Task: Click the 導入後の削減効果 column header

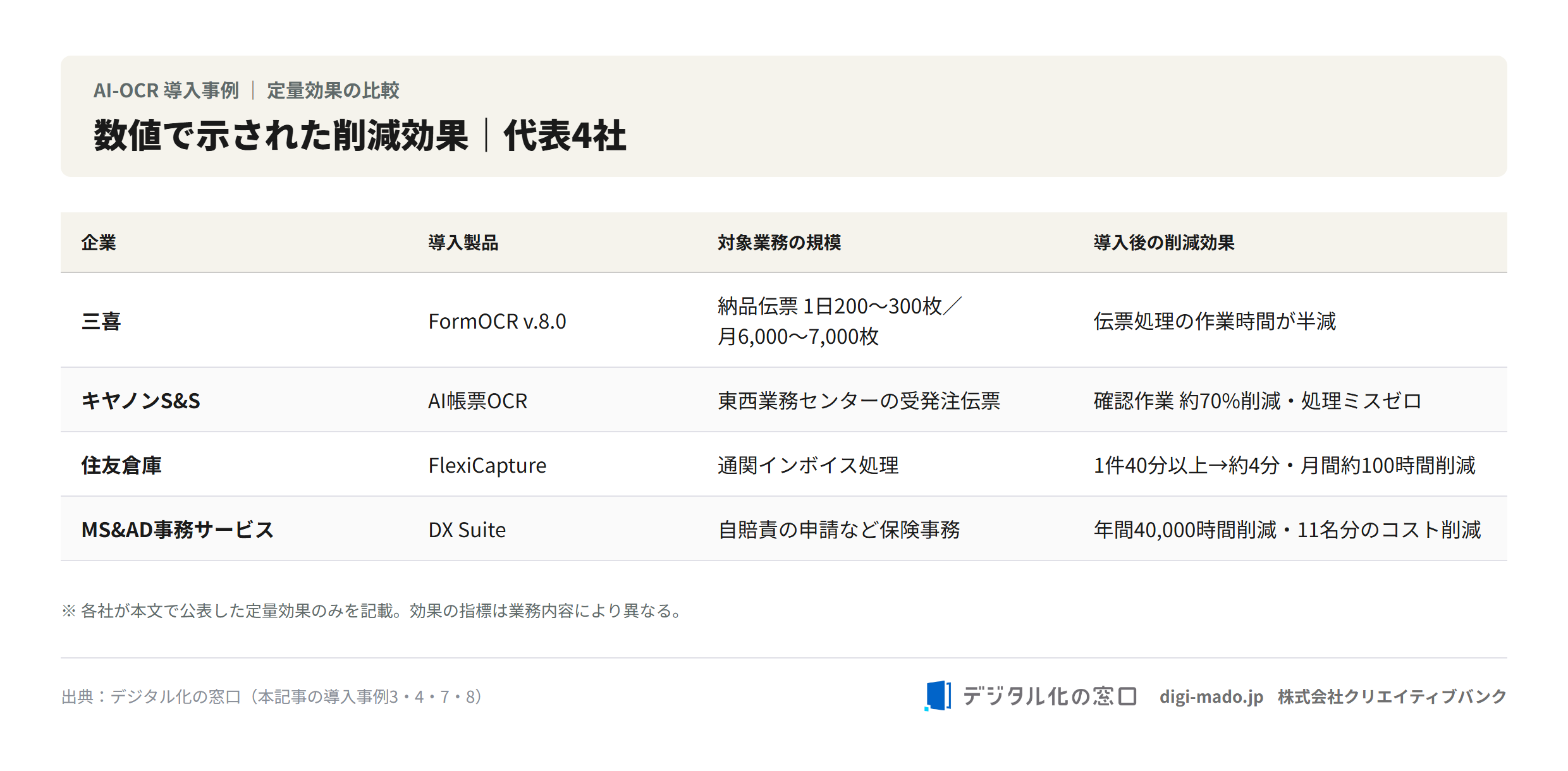Action: 1164,243
